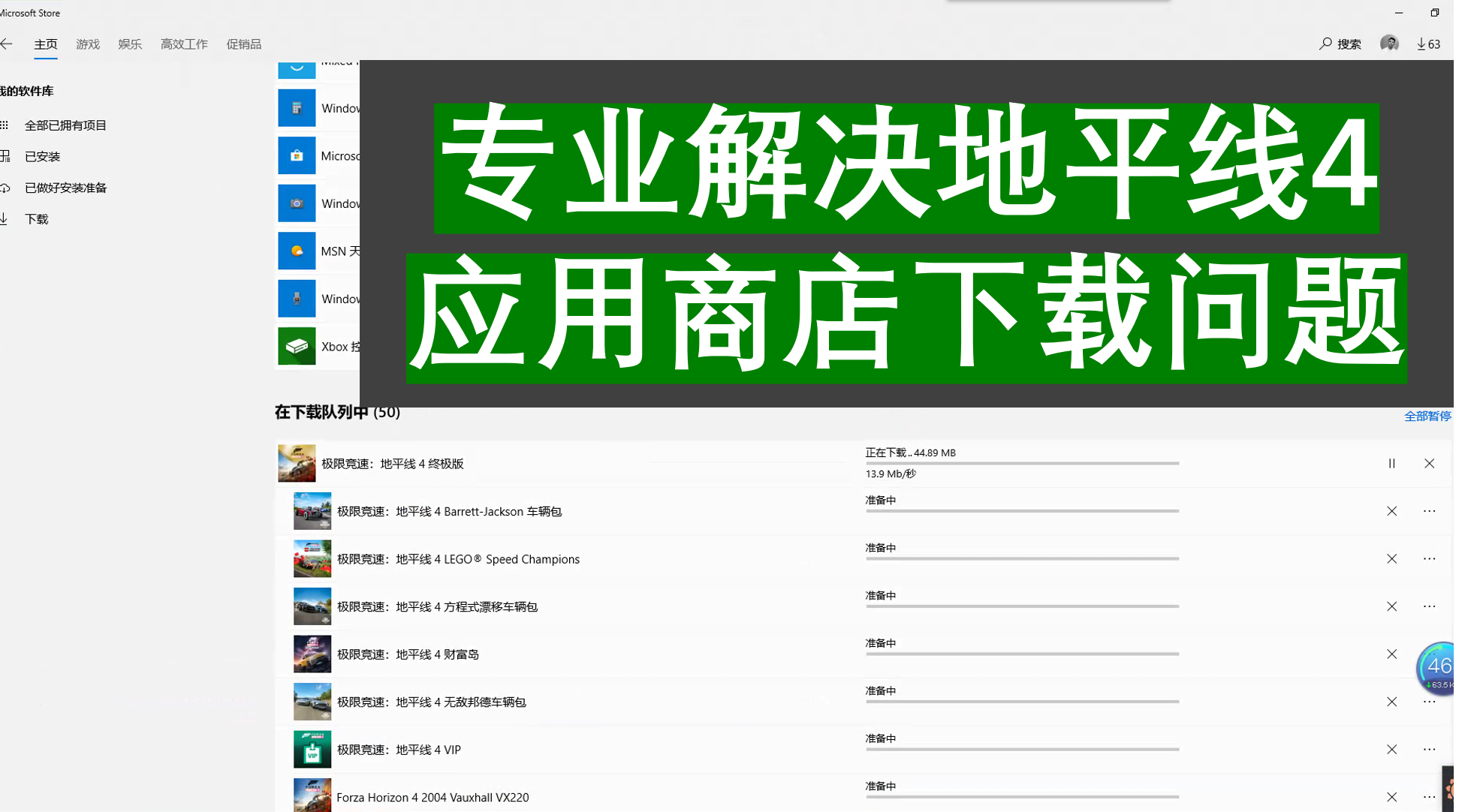
Task: Open more options for LEGO Speed Champions
Action: (1429, 559)
